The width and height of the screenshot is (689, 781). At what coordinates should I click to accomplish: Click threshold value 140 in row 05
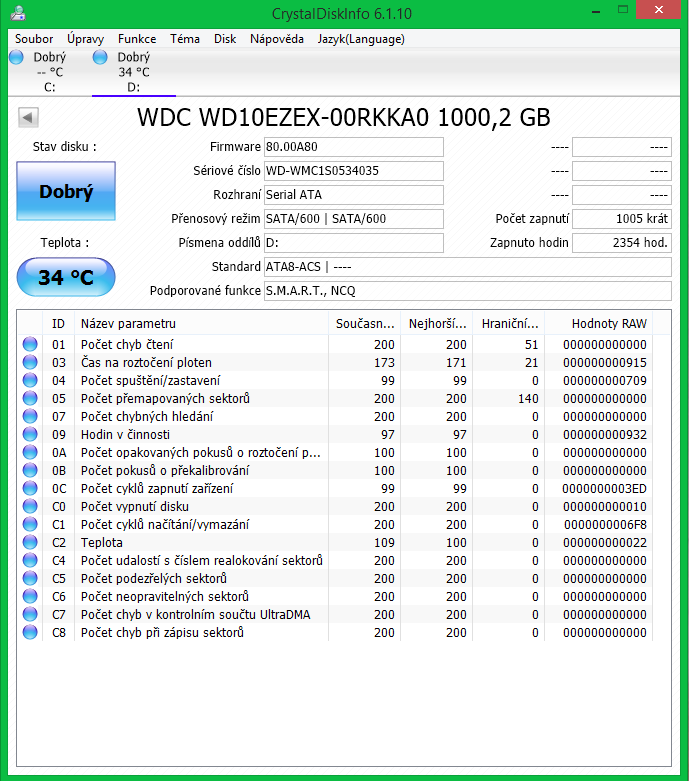pos(528,398)
